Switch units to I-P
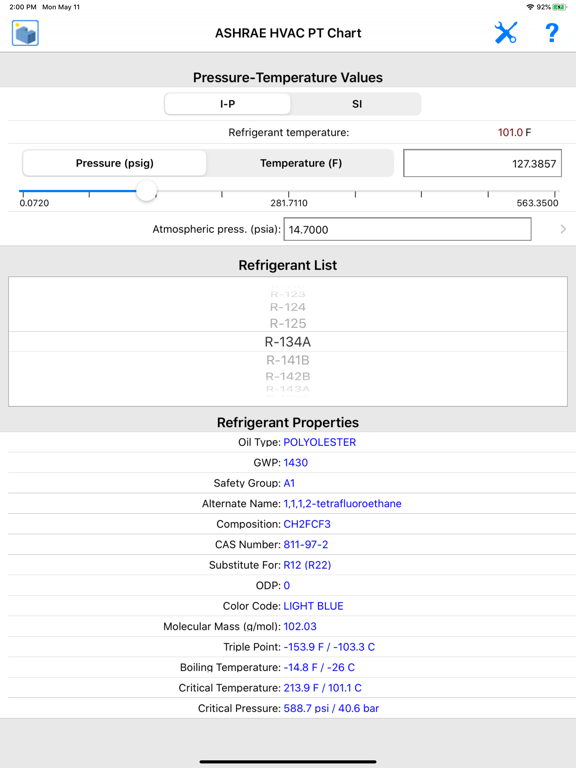Image resolution: width=576 pixels, height=768 pixels. pyautogui.click(x=227, y=104)
